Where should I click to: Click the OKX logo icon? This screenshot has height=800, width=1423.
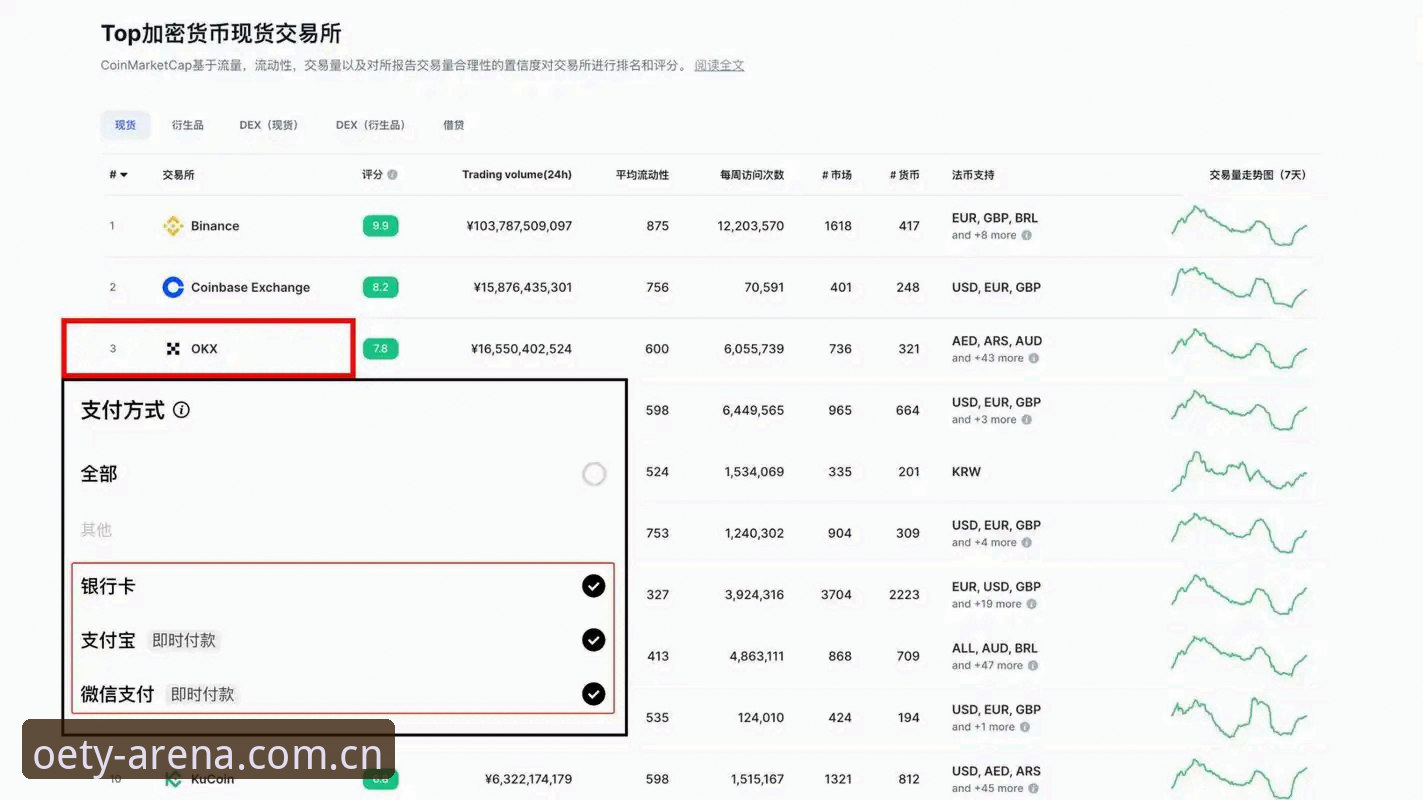tap(173, 349)
